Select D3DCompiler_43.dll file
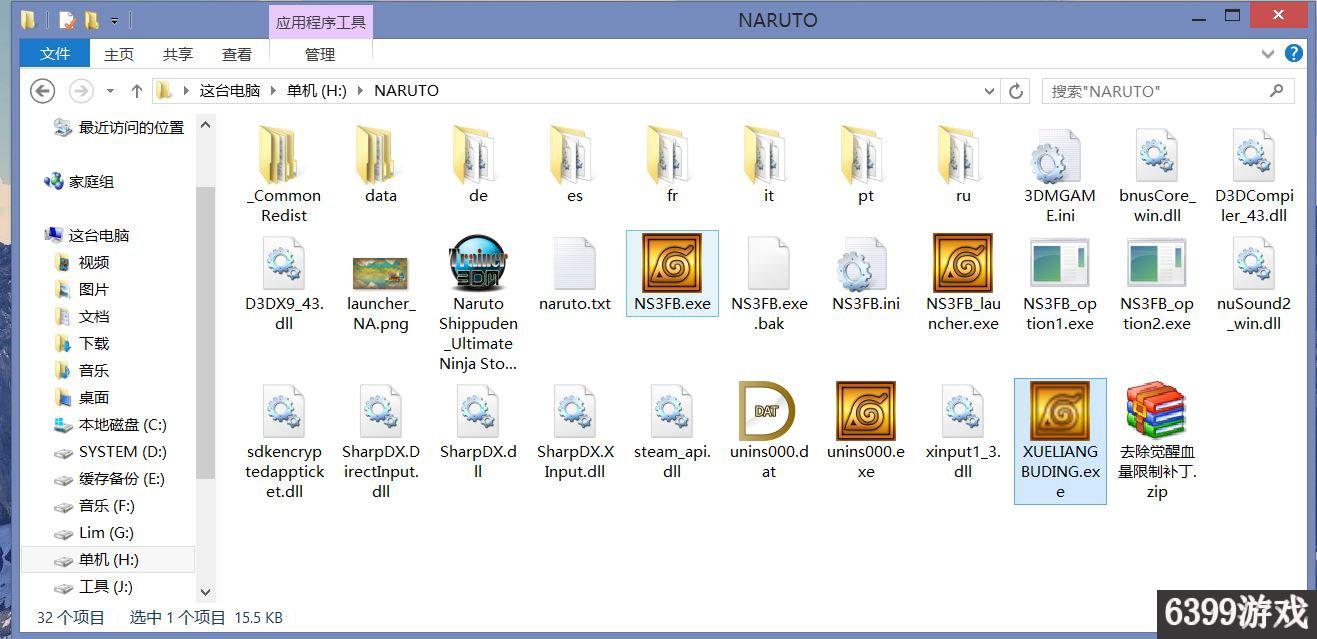Image resolution: width=1317 pixels, height=639 pixels. click(1254, 176)
